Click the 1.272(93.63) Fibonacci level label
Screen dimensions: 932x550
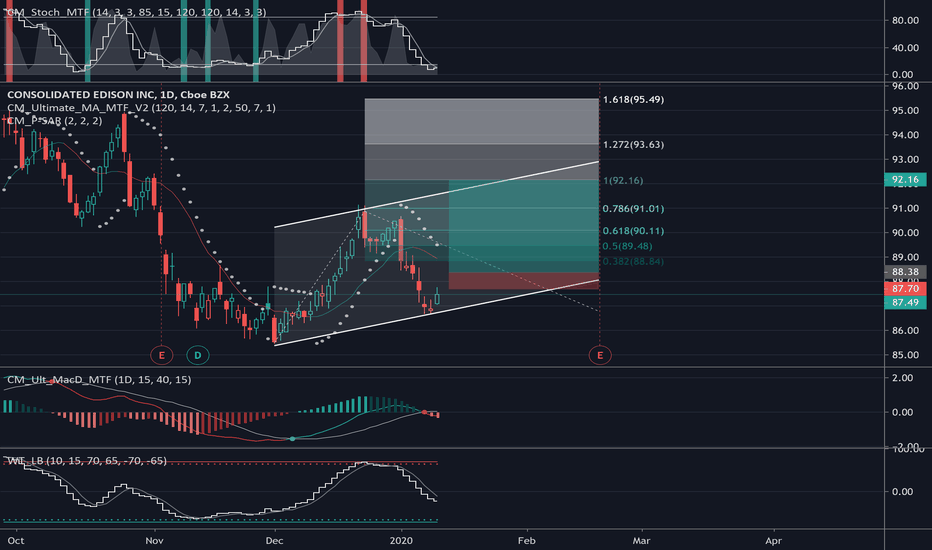pyautogui.click(x=633, y=144)
